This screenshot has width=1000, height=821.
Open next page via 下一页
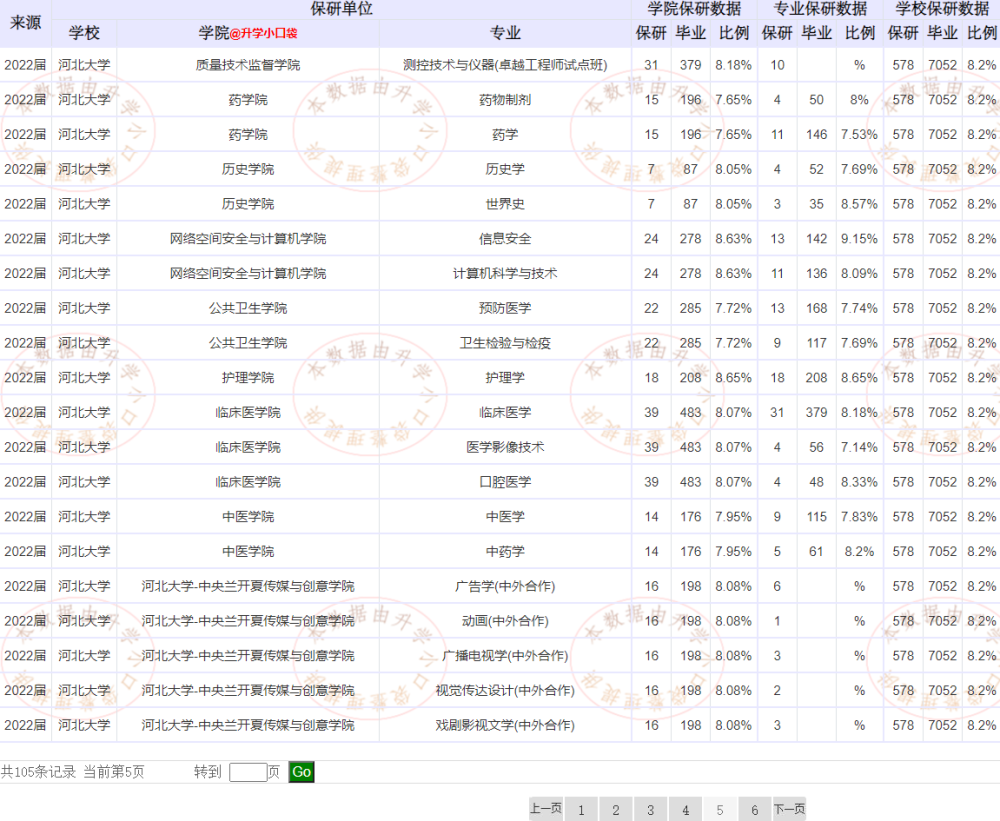tap(790, 809)
